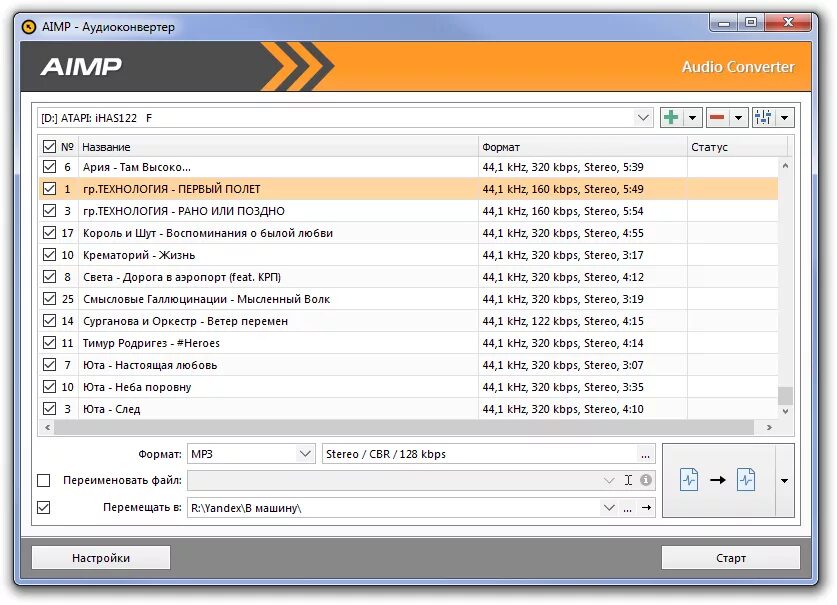Select row Юта - След
This screenshot has width=837, height=605.
pos(408,409)
